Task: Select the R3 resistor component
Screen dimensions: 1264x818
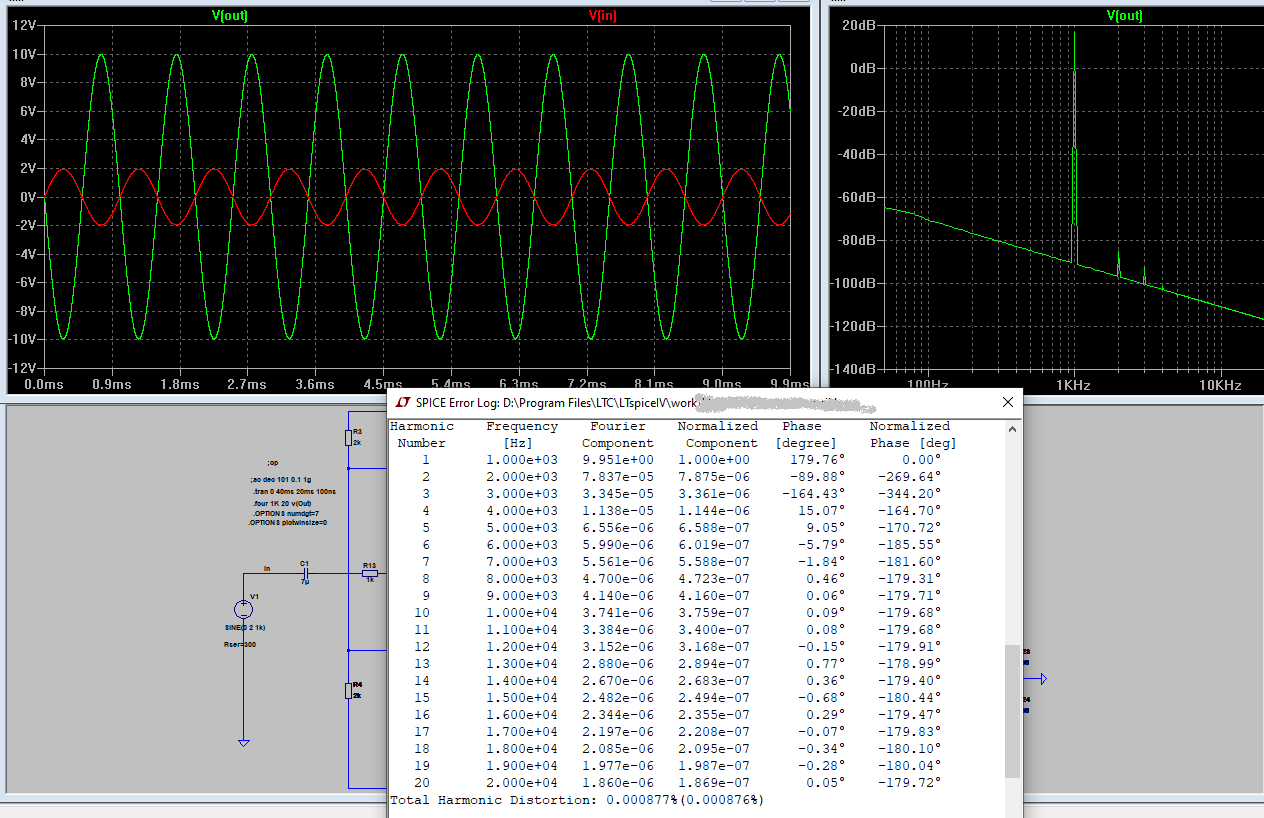Action: click(348, 437)
